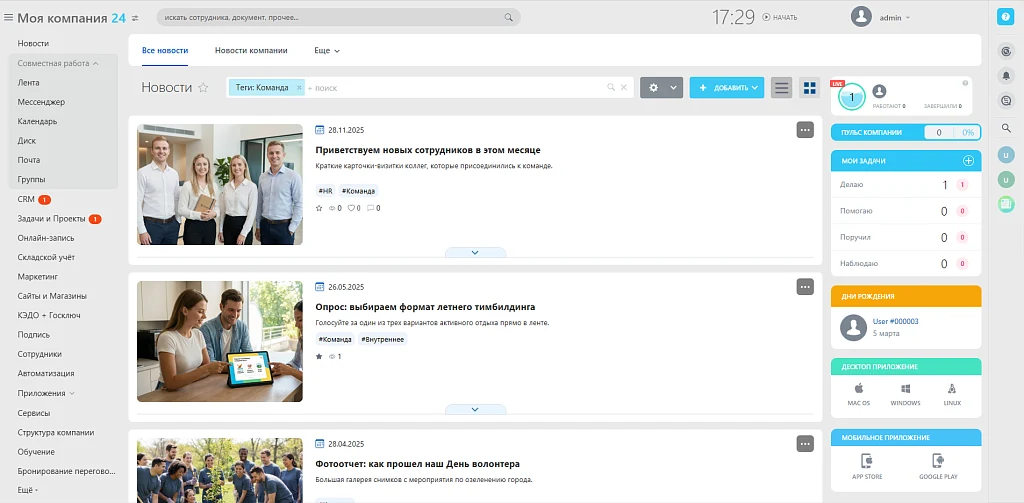
Task: Open Задачи и Проекты in the left menu
Action: 52,219
